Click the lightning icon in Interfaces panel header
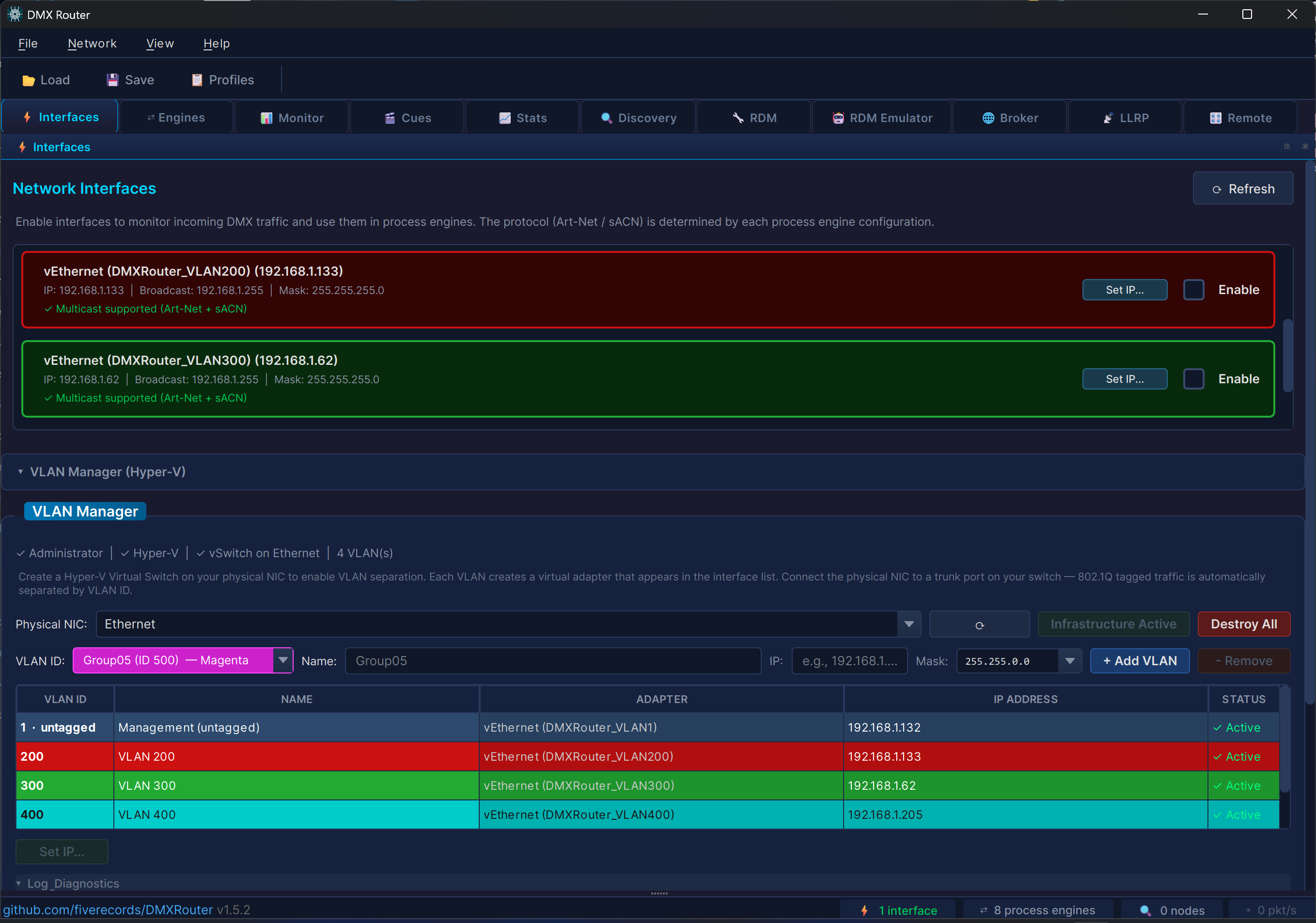 [22, 147]
